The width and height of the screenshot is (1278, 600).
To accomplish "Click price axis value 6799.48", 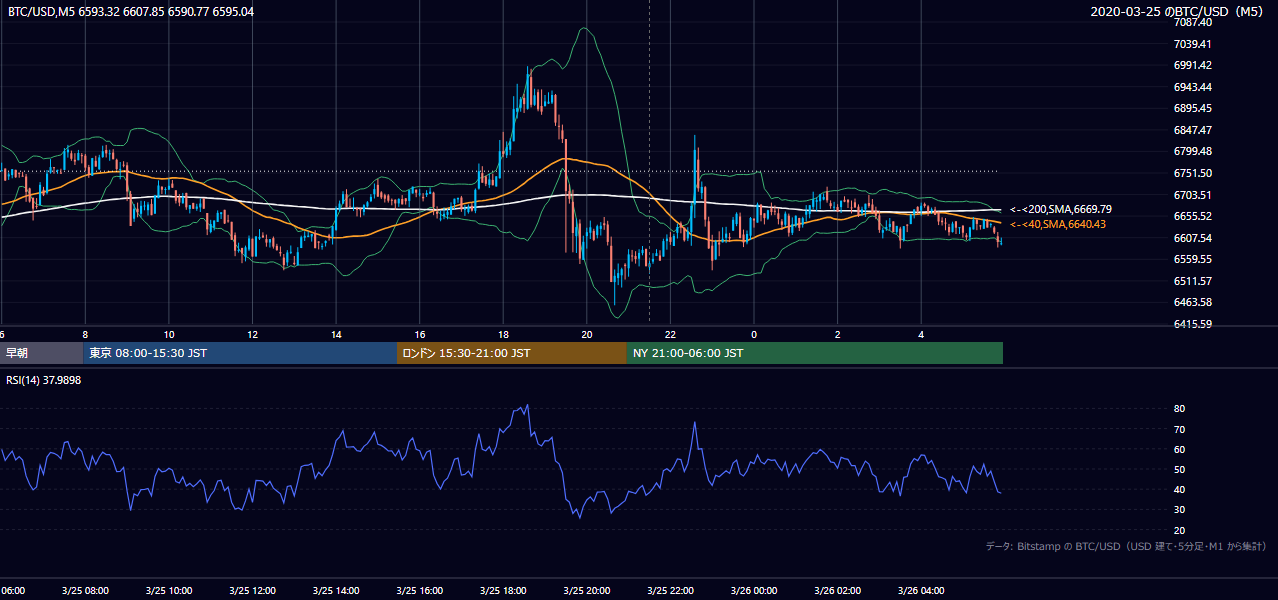I will (1192, 151).
